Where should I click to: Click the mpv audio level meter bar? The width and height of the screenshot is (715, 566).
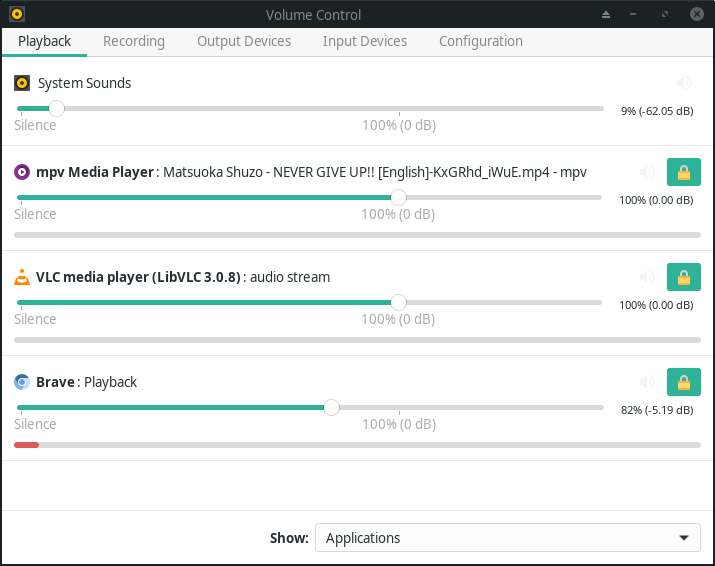(358, 235)
